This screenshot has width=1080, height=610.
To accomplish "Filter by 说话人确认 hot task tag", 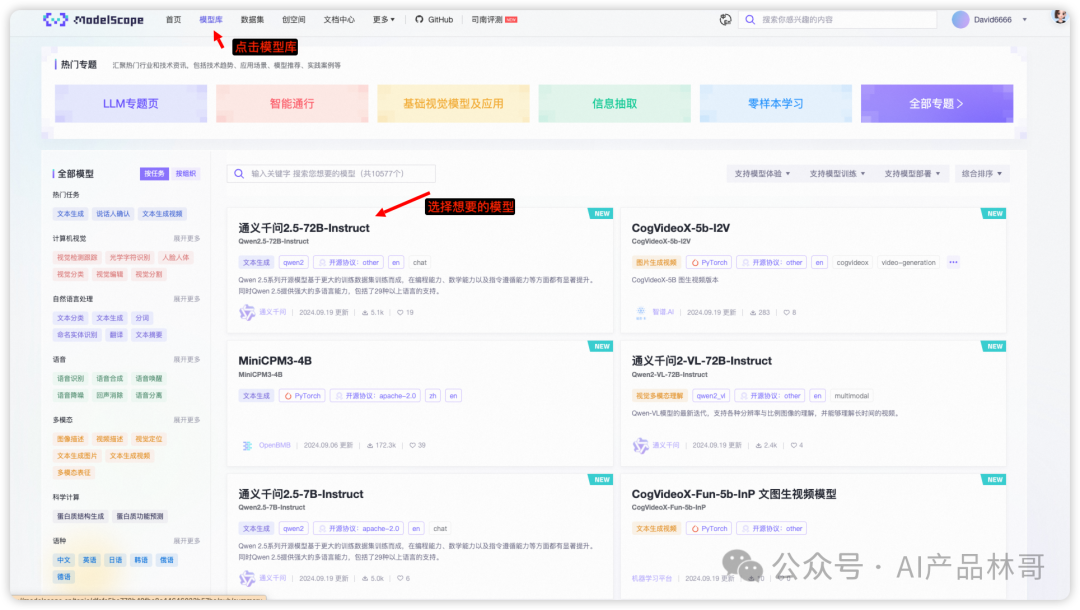I will pyautogui.click(x=113, y=214).
